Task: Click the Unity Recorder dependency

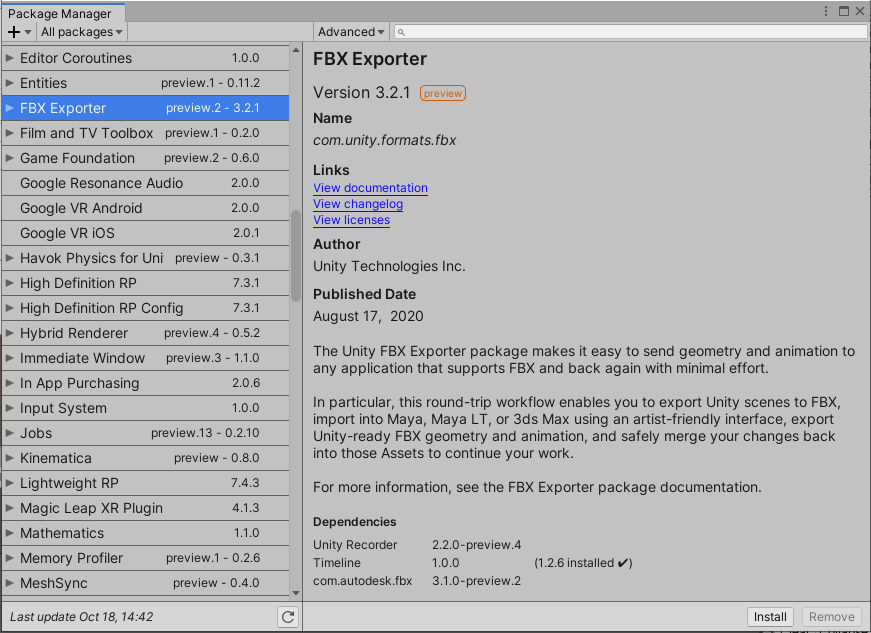Action: click(x=355, y=545)
